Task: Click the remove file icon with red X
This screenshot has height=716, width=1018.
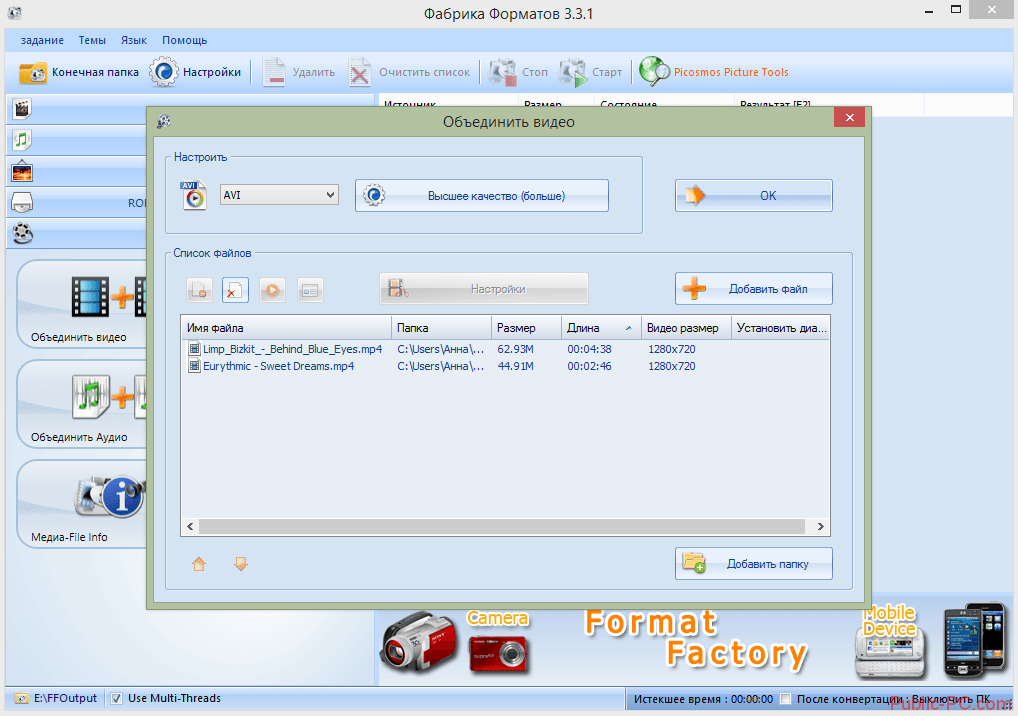Action: point(235,290)
